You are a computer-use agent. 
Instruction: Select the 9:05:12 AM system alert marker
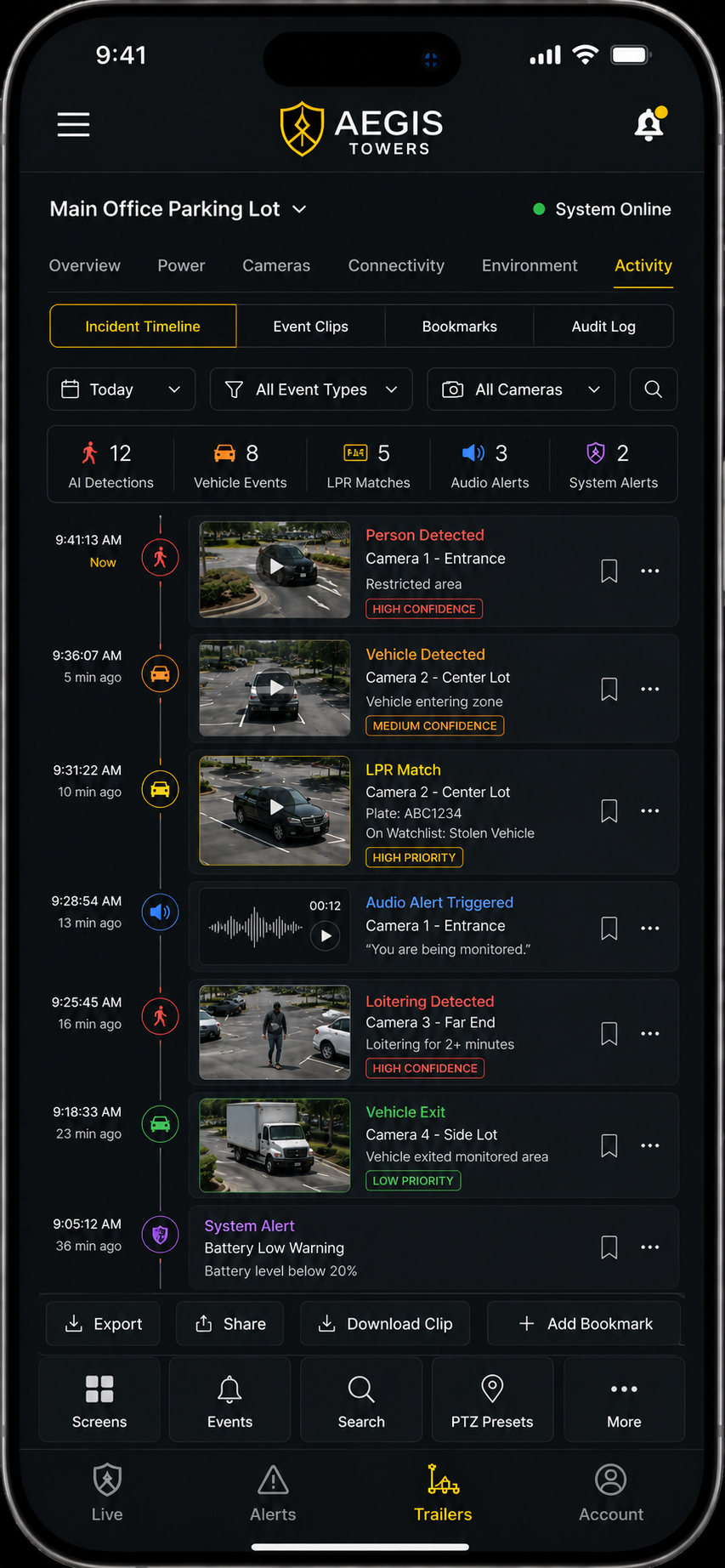(160, 1235)
